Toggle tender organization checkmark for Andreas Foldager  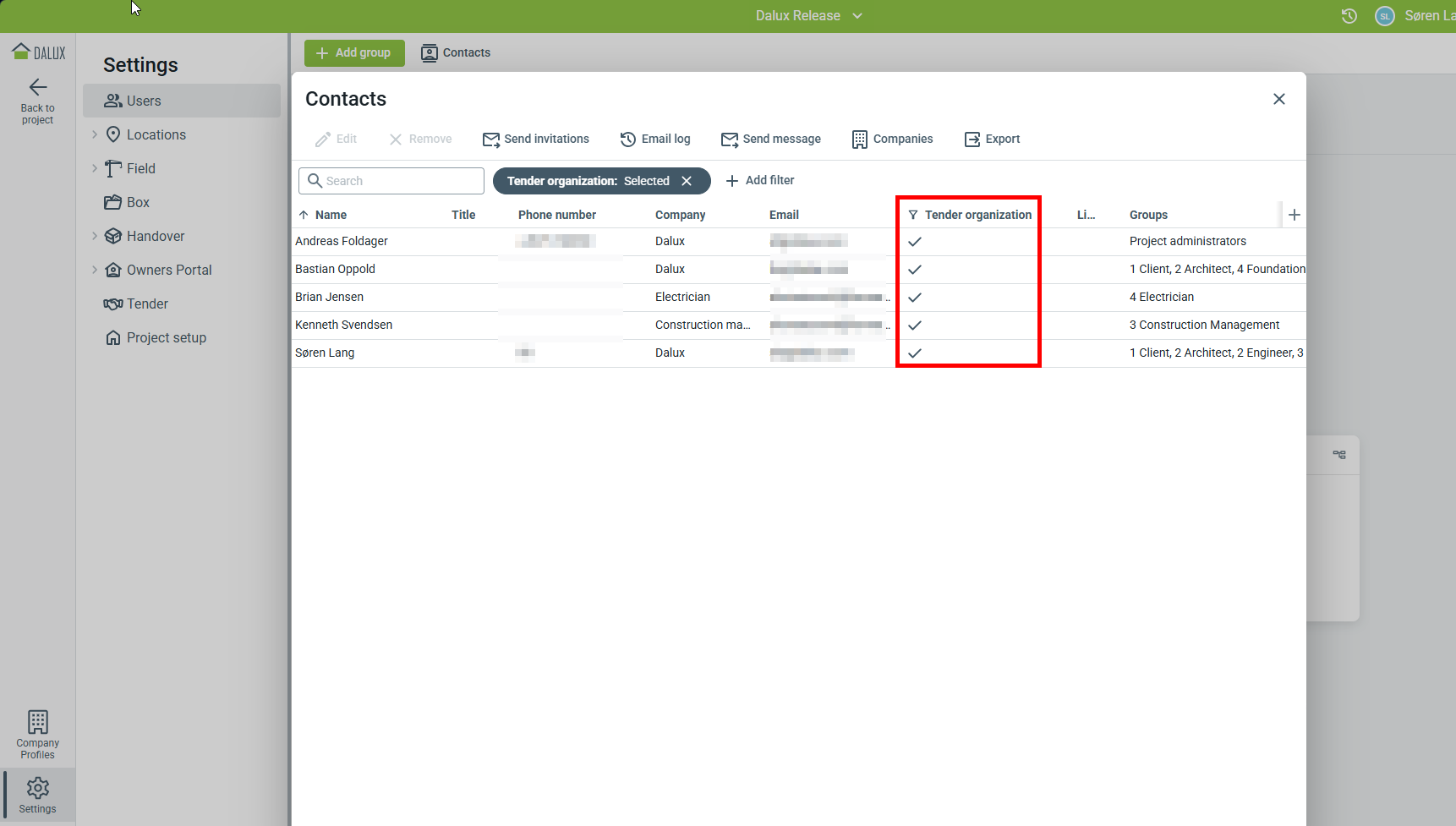[915, 242]
